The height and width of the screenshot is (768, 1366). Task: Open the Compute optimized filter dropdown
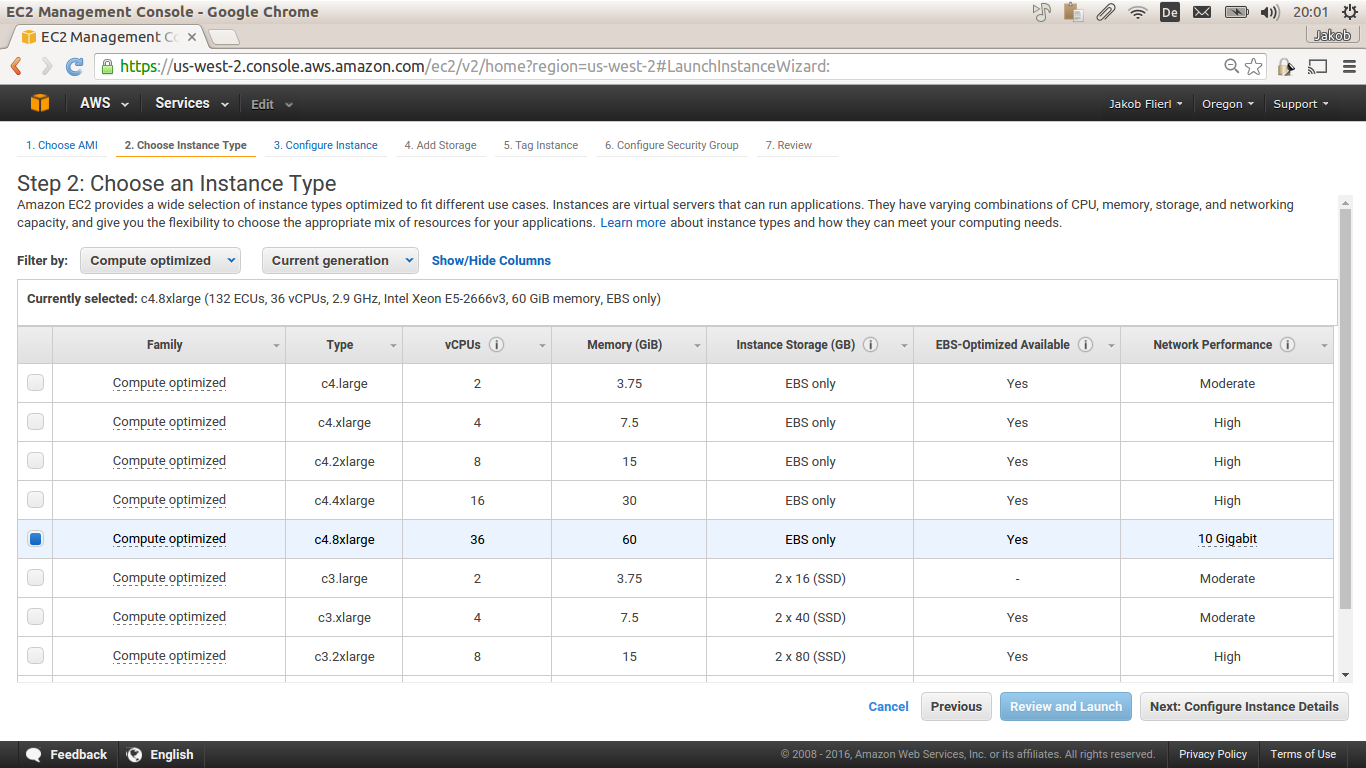tap(160, 260)
